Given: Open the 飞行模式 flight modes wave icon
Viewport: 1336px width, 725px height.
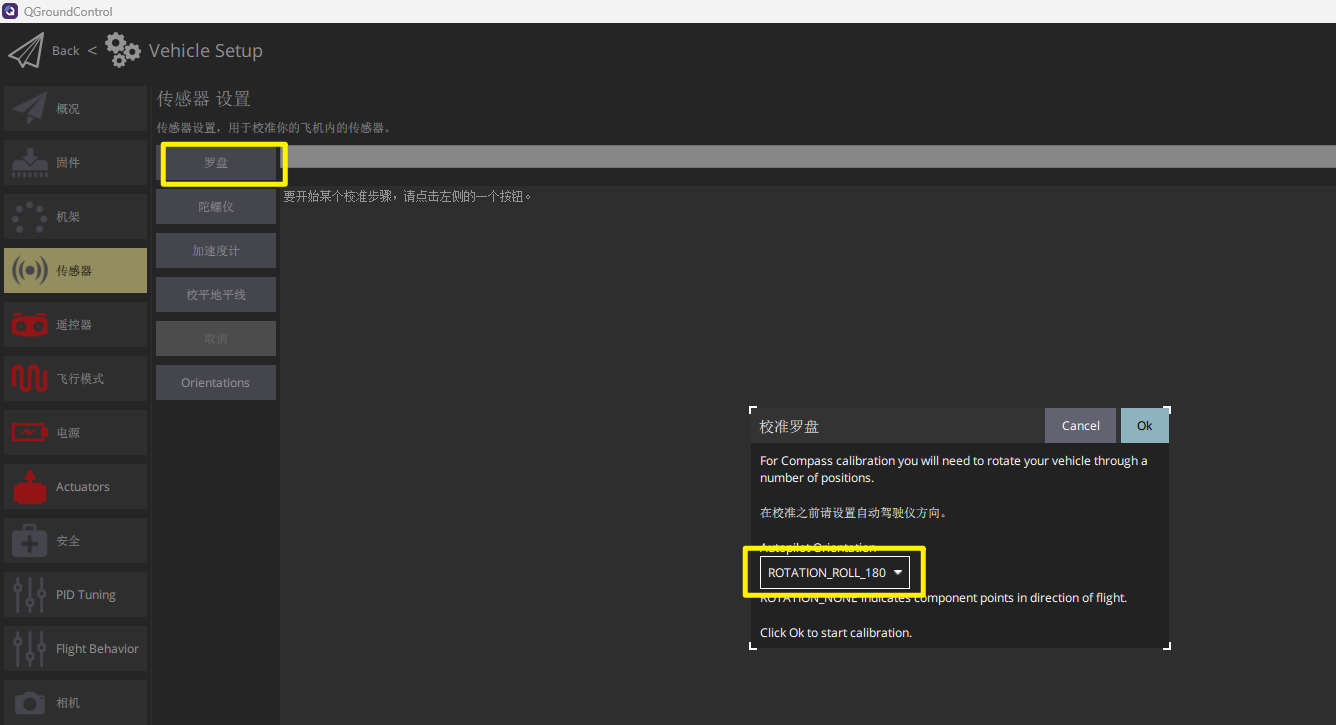Looking at the screenshot, I should pyautogui.click(x=30, y=379).
